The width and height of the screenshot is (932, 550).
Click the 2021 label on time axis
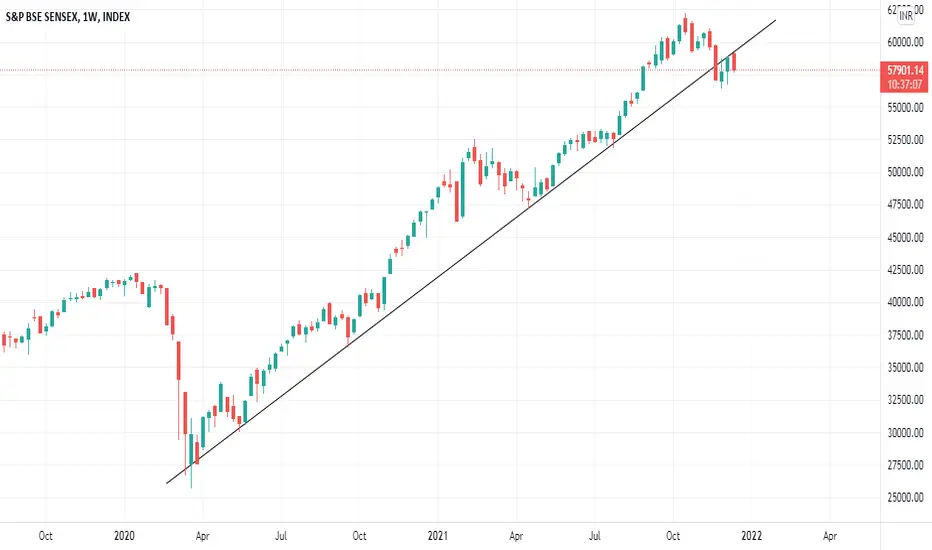coord(437,536)
